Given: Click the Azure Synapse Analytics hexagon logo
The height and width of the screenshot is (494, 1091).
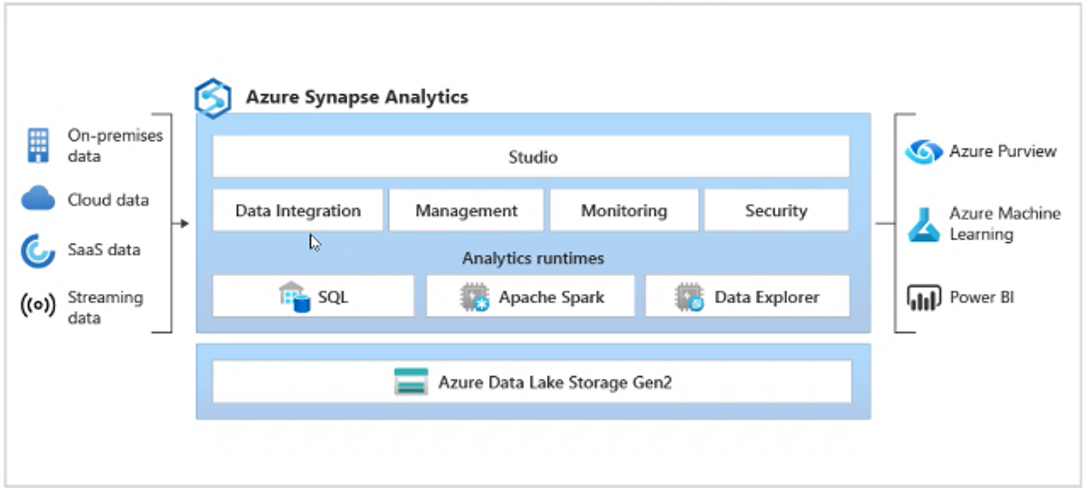Looking at the screenshot, I should (x=212, y=98).
